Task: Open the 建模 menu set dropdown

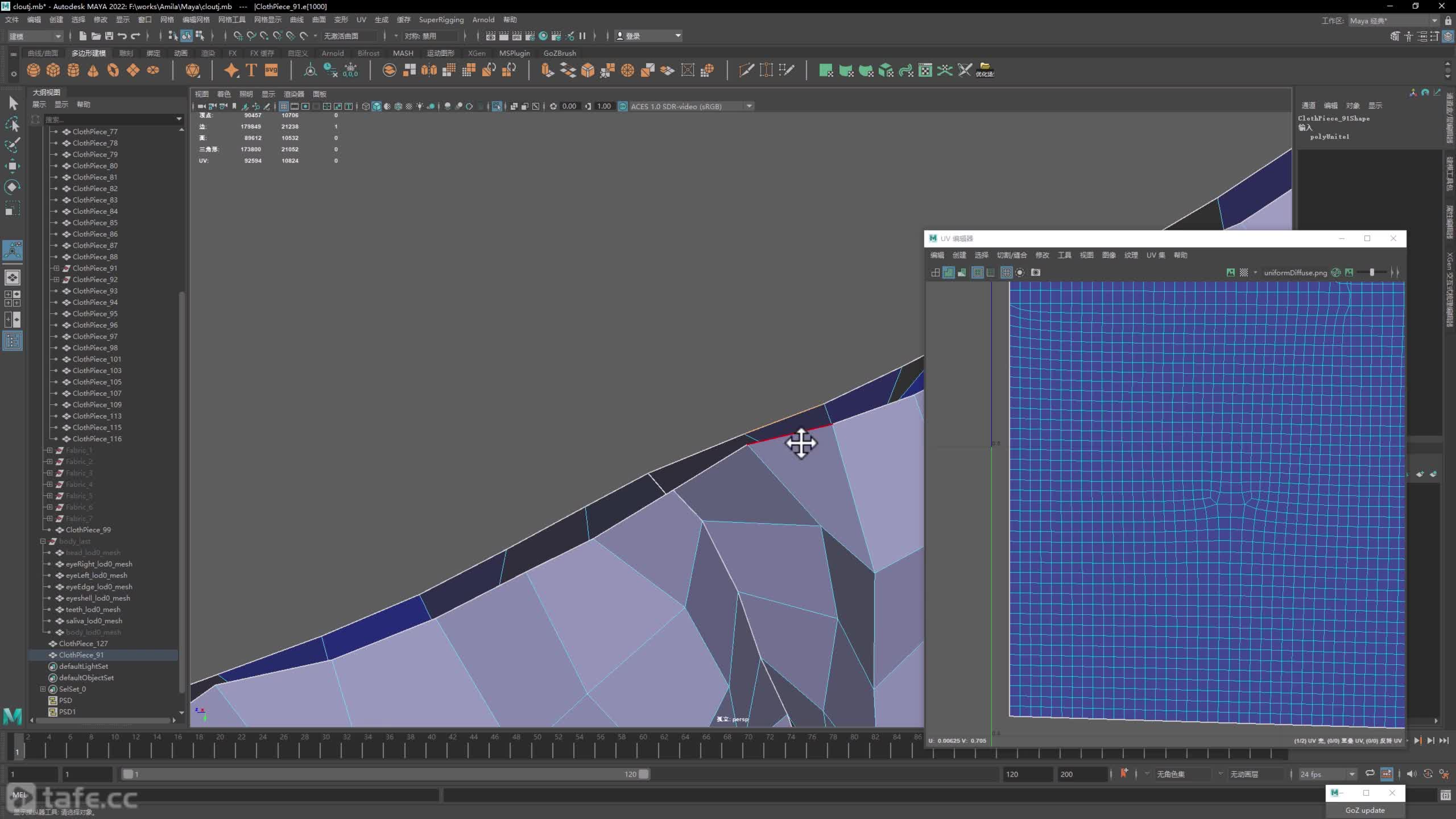Action: (35, 36)
